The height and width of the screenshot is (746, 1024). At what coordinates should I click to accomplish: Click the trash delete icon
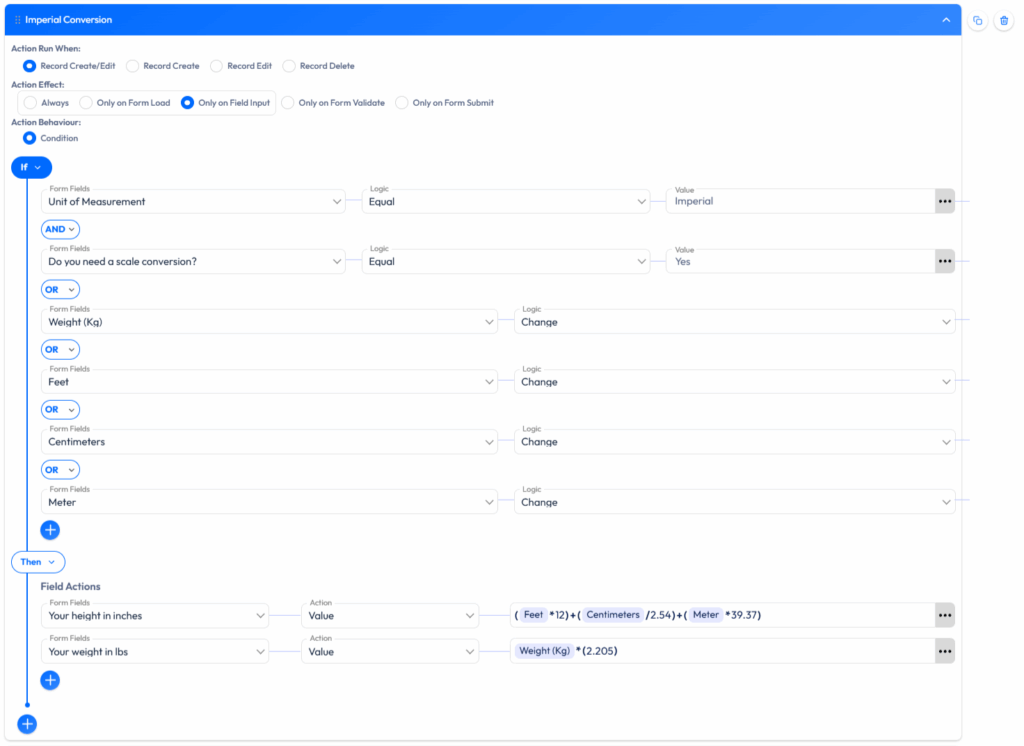(x=1003, y=21)
